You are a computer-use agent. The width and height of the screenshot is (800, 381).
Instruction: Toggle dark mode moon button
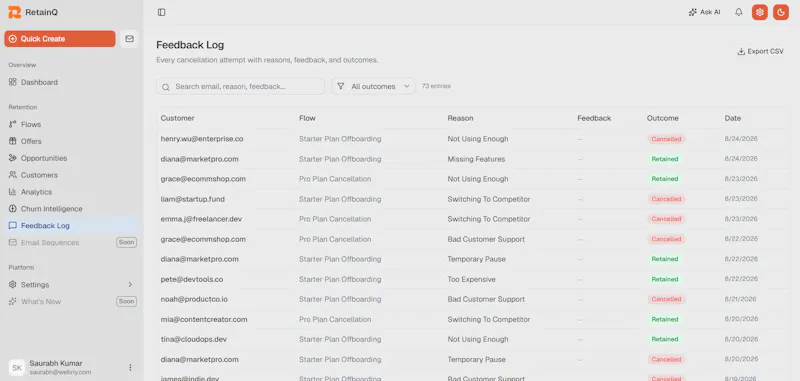781,12
